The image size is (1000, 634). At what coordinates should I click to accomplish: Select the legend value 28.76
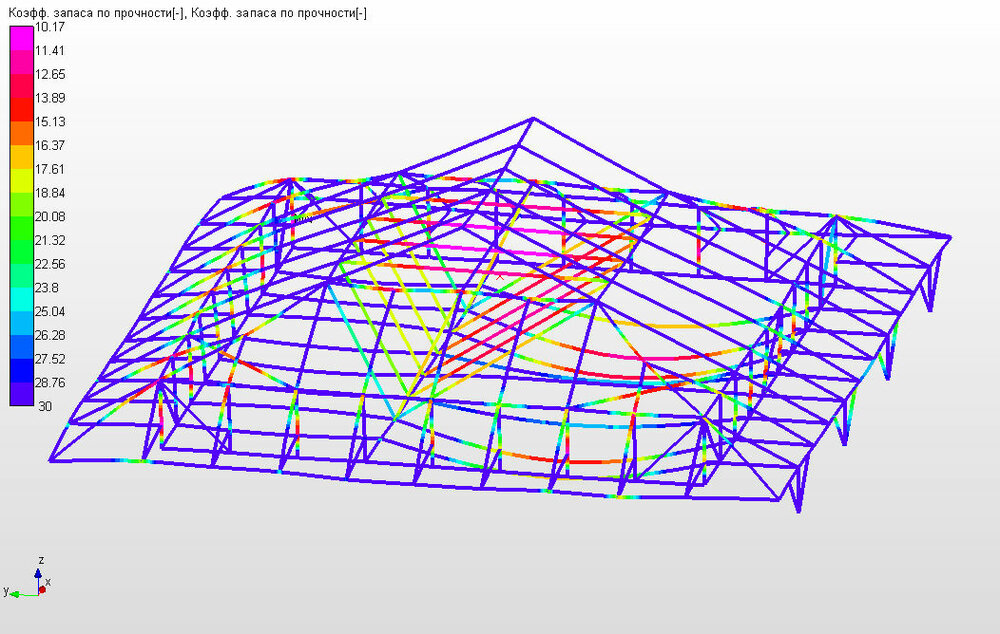(50, 382)
